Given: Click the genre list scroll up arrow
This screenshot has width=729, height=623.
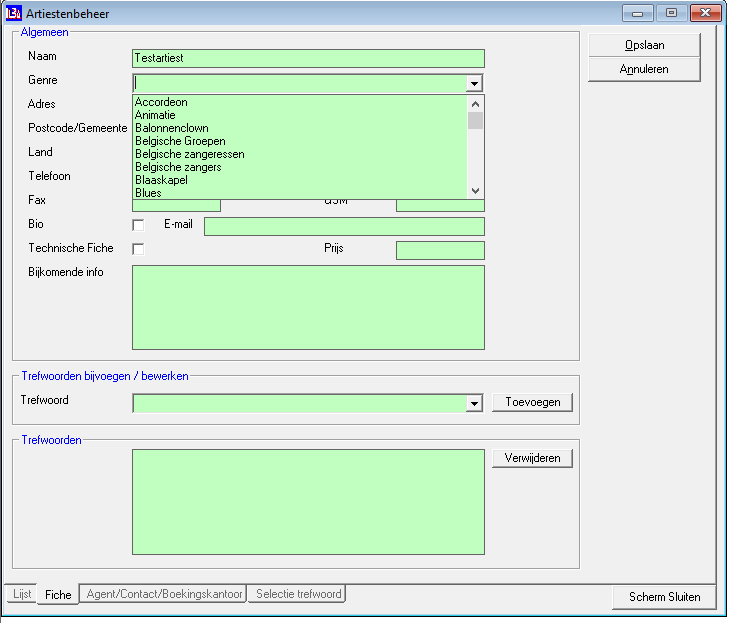Looking at the screenshot, I should point(475,104).
